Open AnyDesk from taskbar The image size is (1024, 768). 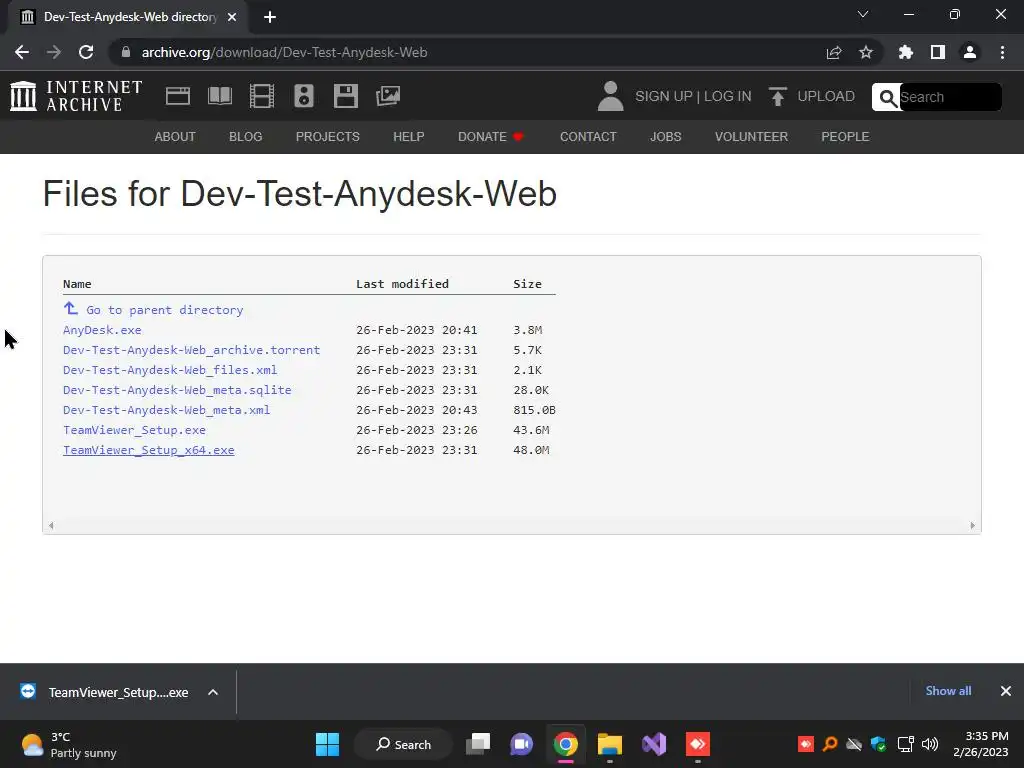(x=697, y=744)
